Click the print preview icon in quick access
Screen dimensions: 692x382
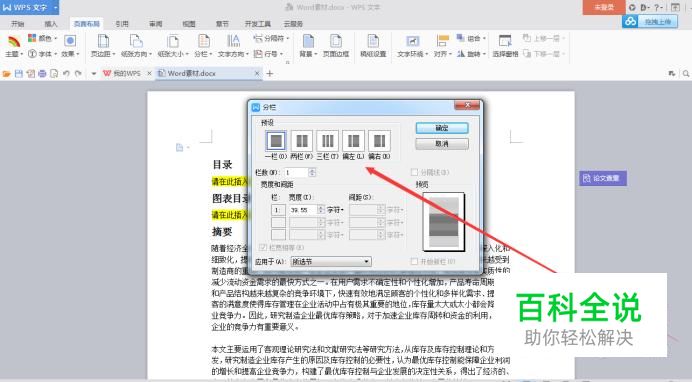[54, 74]
